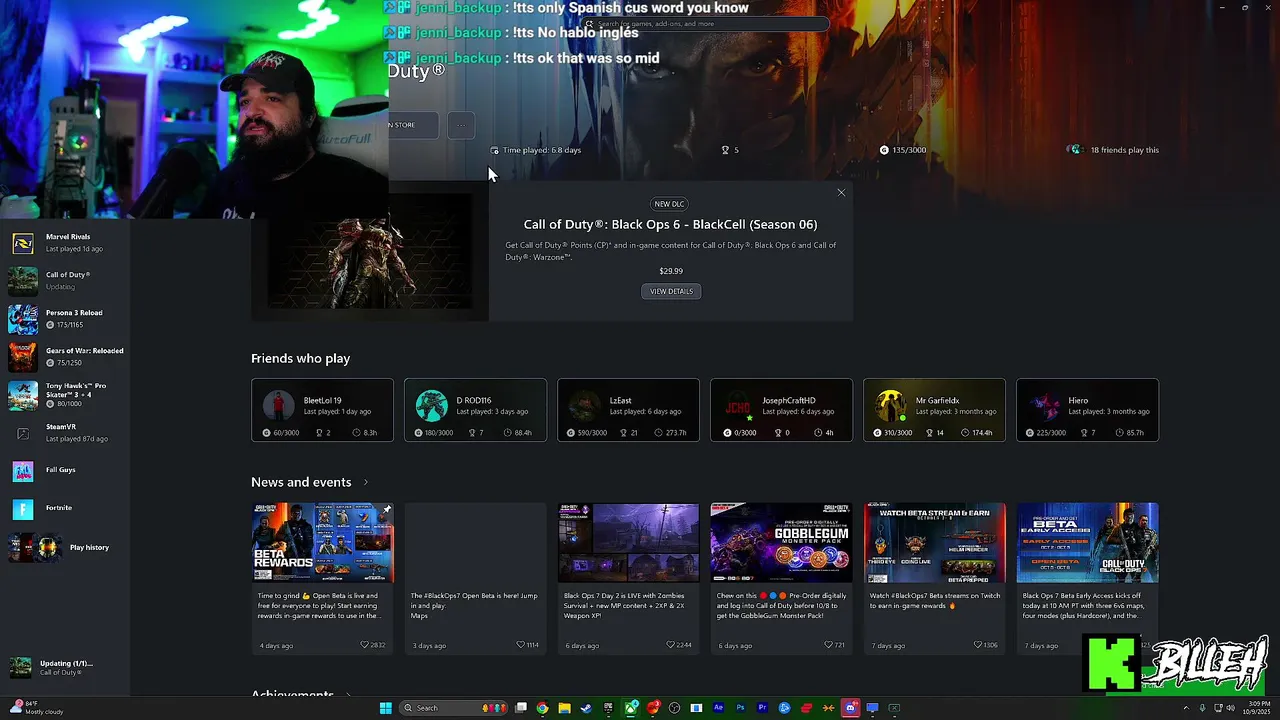
Task: Open the #BlackOps7 Open Beta news post
Action: click(475, 578)
